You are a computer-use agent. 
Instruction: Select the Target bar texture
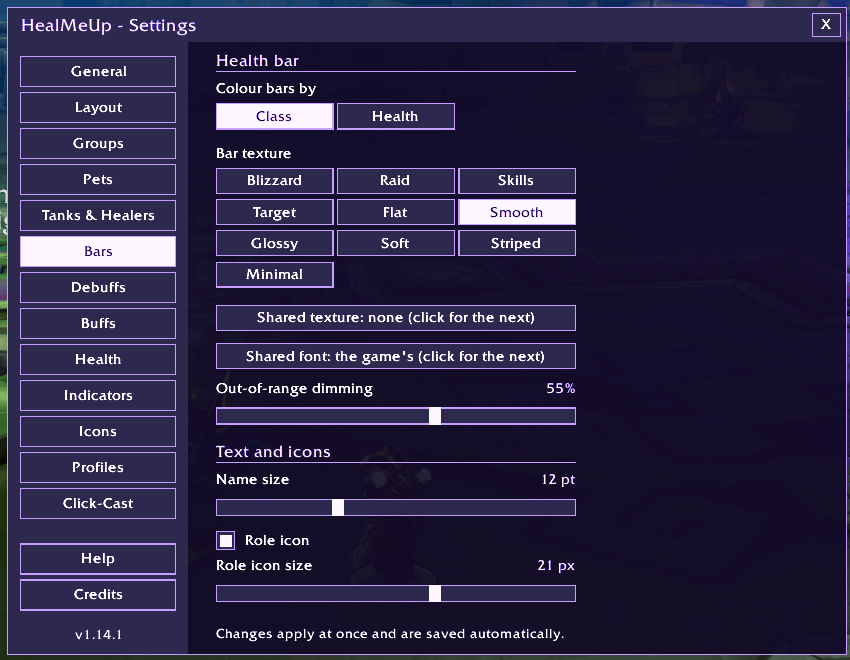(275, 212)
